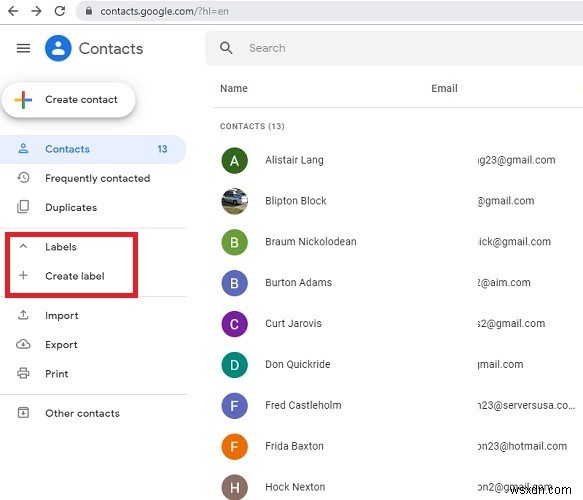This screenshot has height=500, width=583.
Task: Collapse the Labels section chevron
Action: [x=23, y=246]
